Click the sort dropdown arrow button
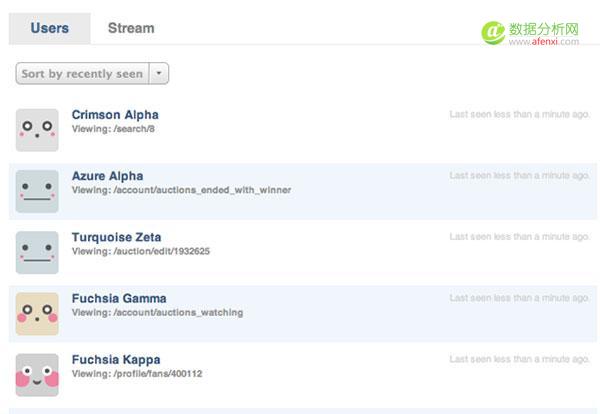Image resolution: width=600 pixels, height=414 pixels. [x=159, y=73]
